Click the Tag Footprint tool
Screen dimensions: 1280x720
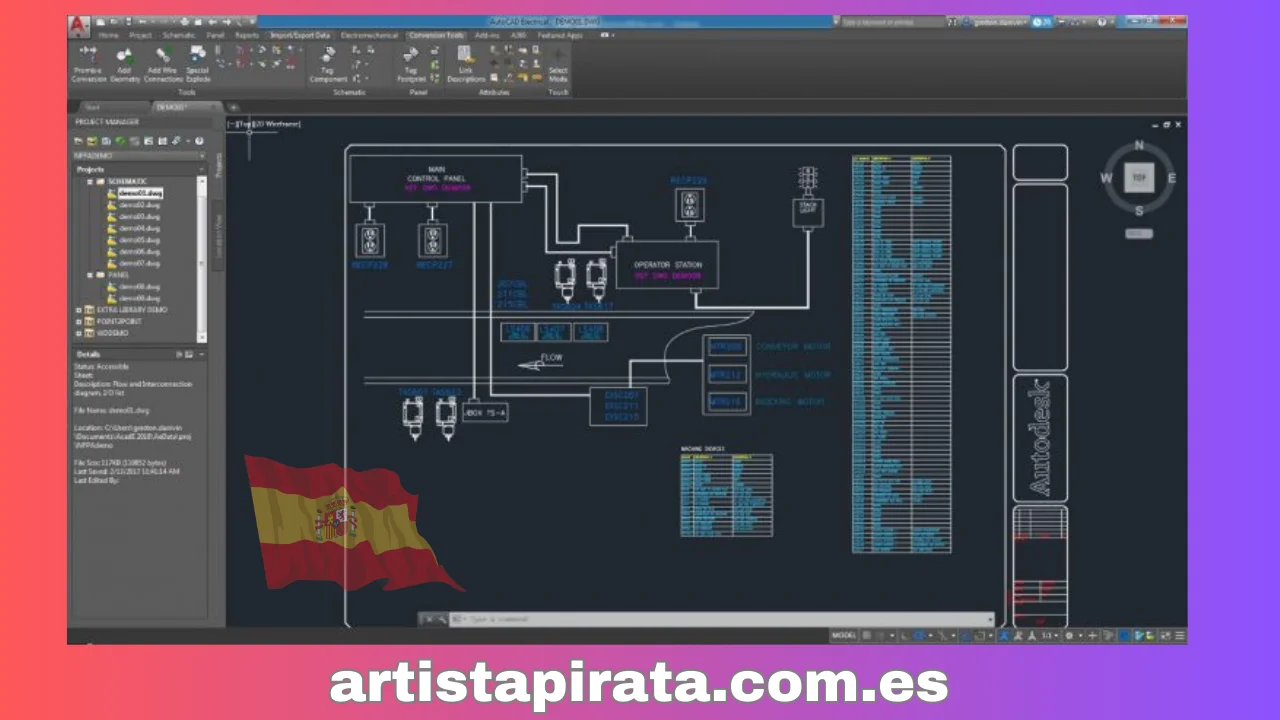click(x=411, y=64)
